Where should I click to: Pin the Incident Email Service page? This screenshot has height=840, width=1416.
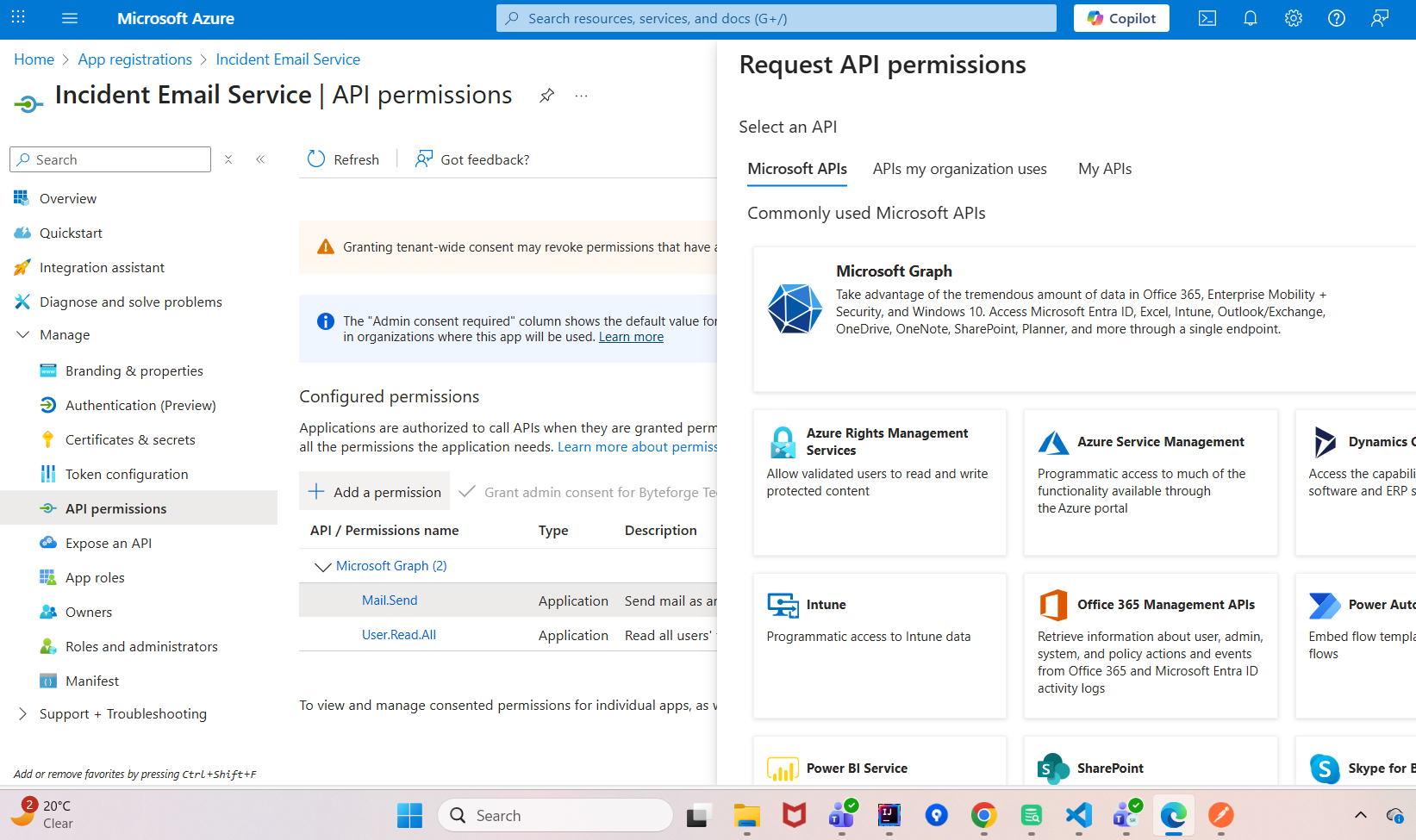coord(547,95)
